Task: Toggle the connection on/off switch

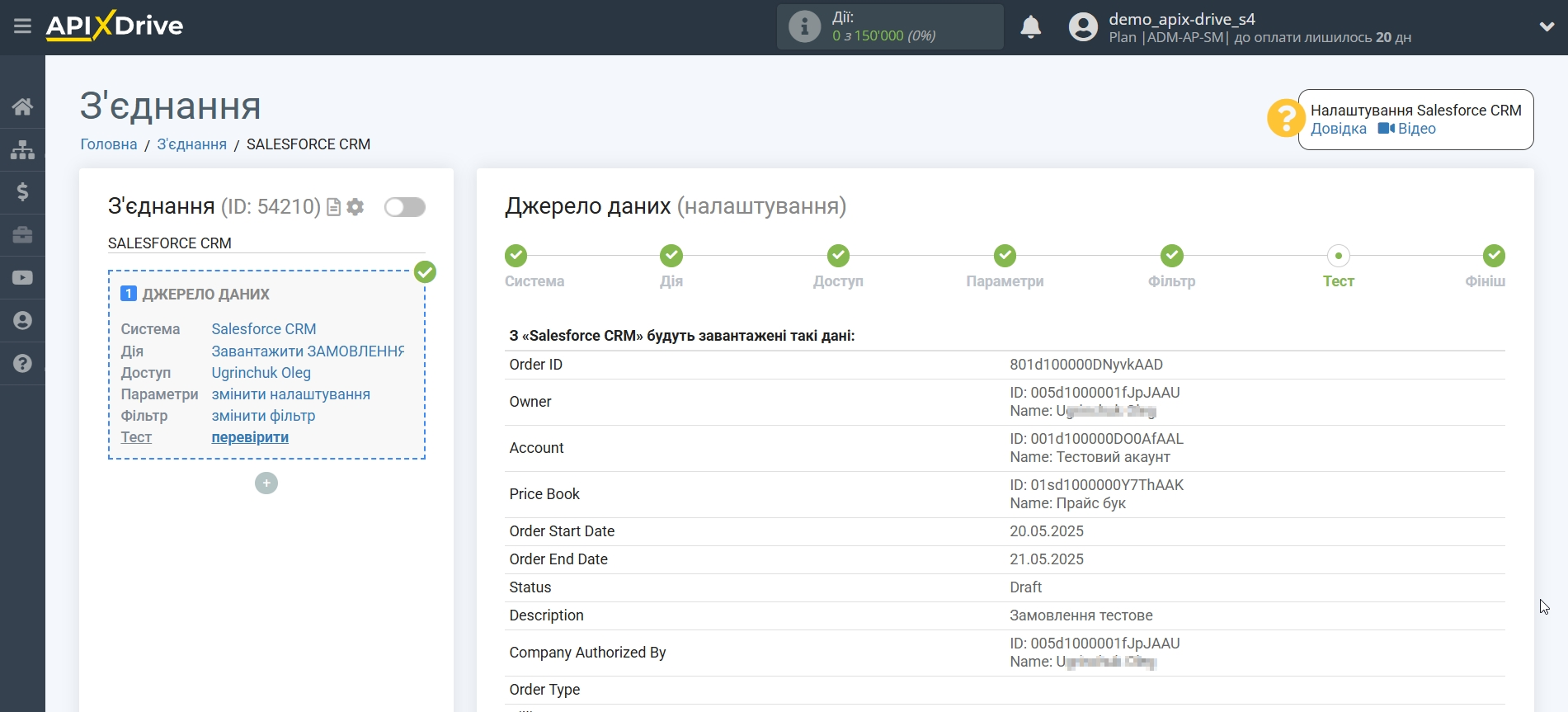Action: (405, 207)
